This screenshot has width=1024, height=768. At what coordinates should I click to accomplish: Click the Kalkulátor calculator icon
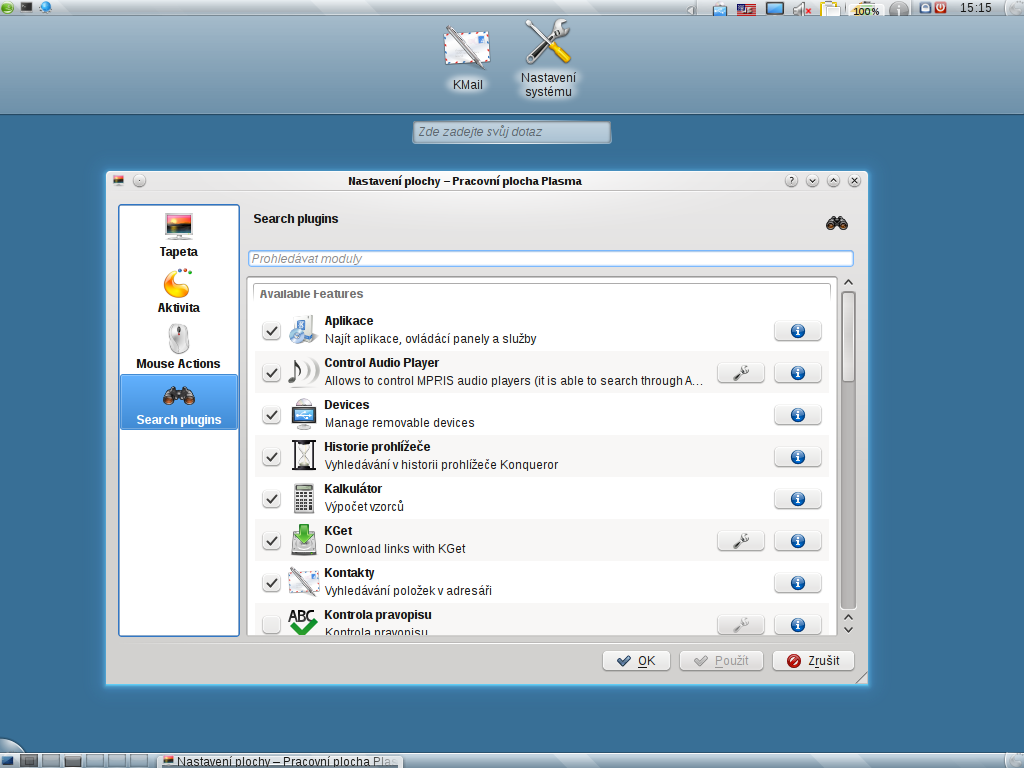point(303,498)
